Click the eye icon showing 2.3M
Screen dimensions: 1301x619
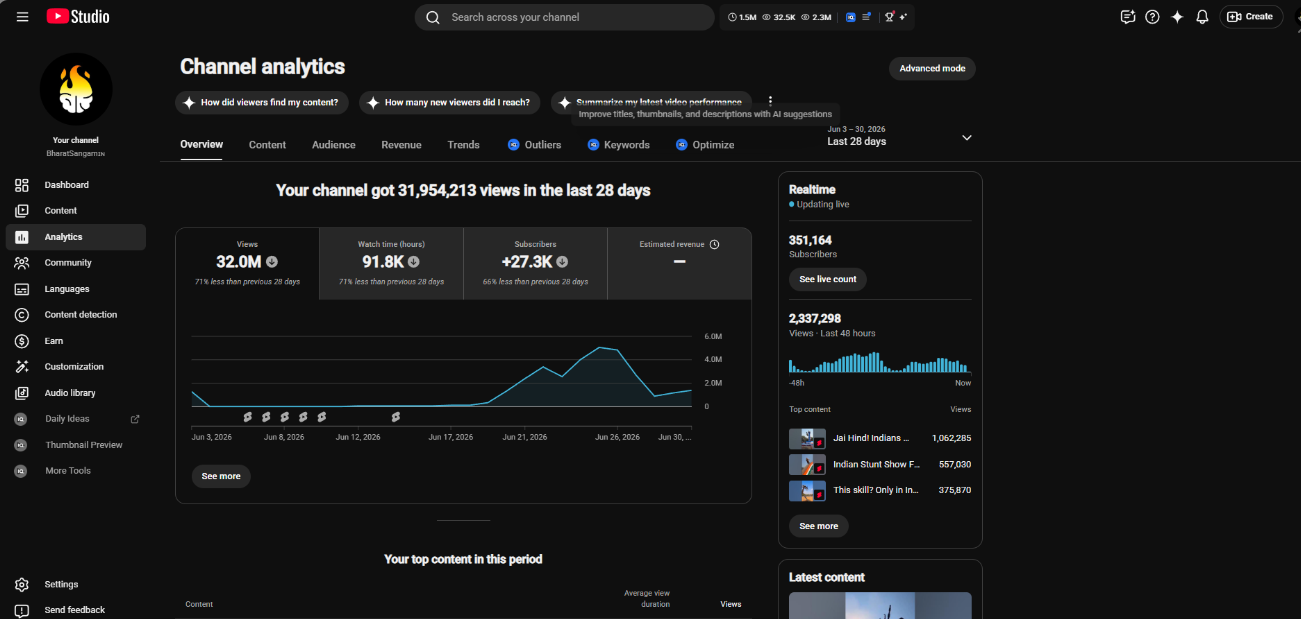click(x=805, y=17)
